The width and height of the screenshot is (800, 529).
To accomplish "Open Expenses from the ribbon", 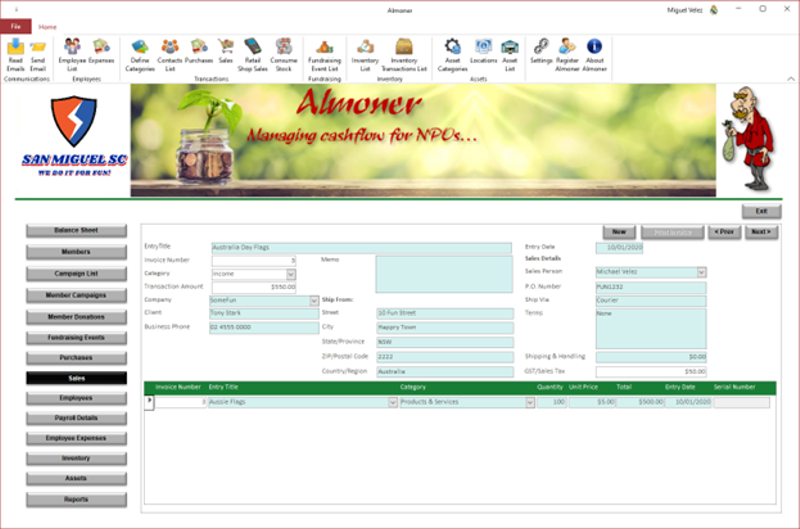I will point(101,51).
